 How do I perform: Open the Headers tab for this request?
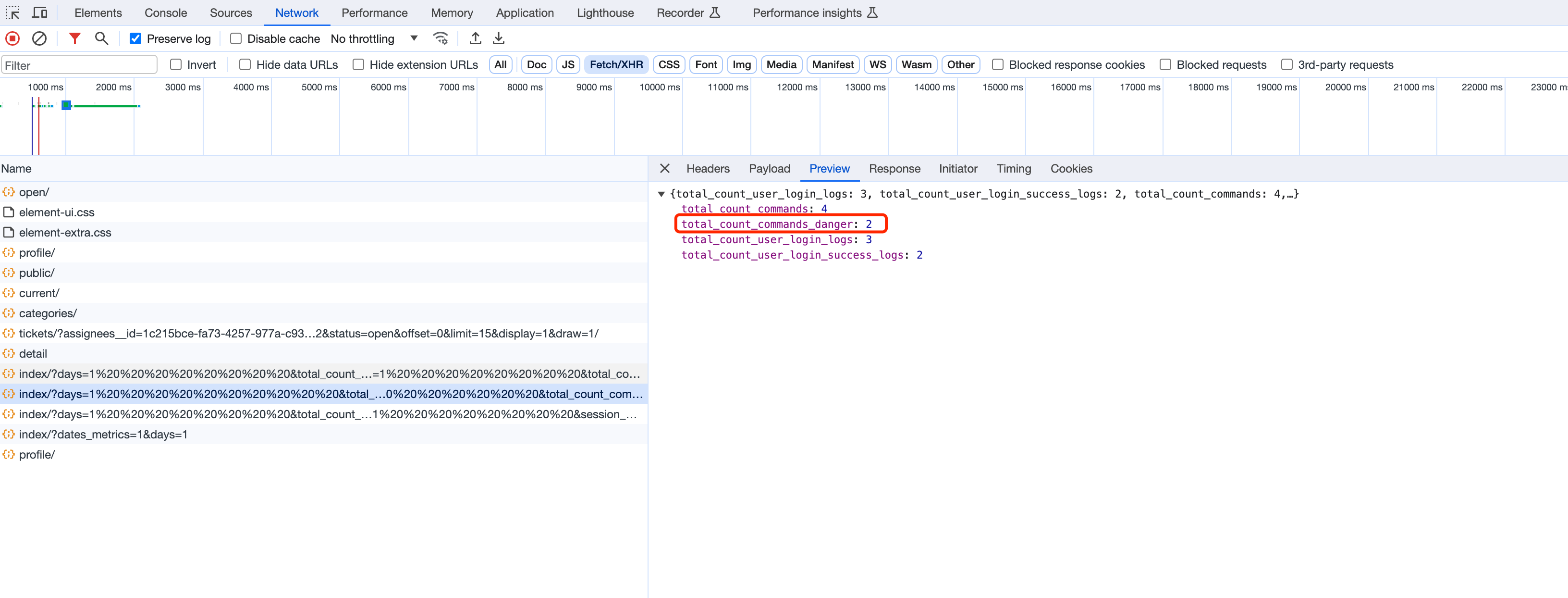click(707, 169)
